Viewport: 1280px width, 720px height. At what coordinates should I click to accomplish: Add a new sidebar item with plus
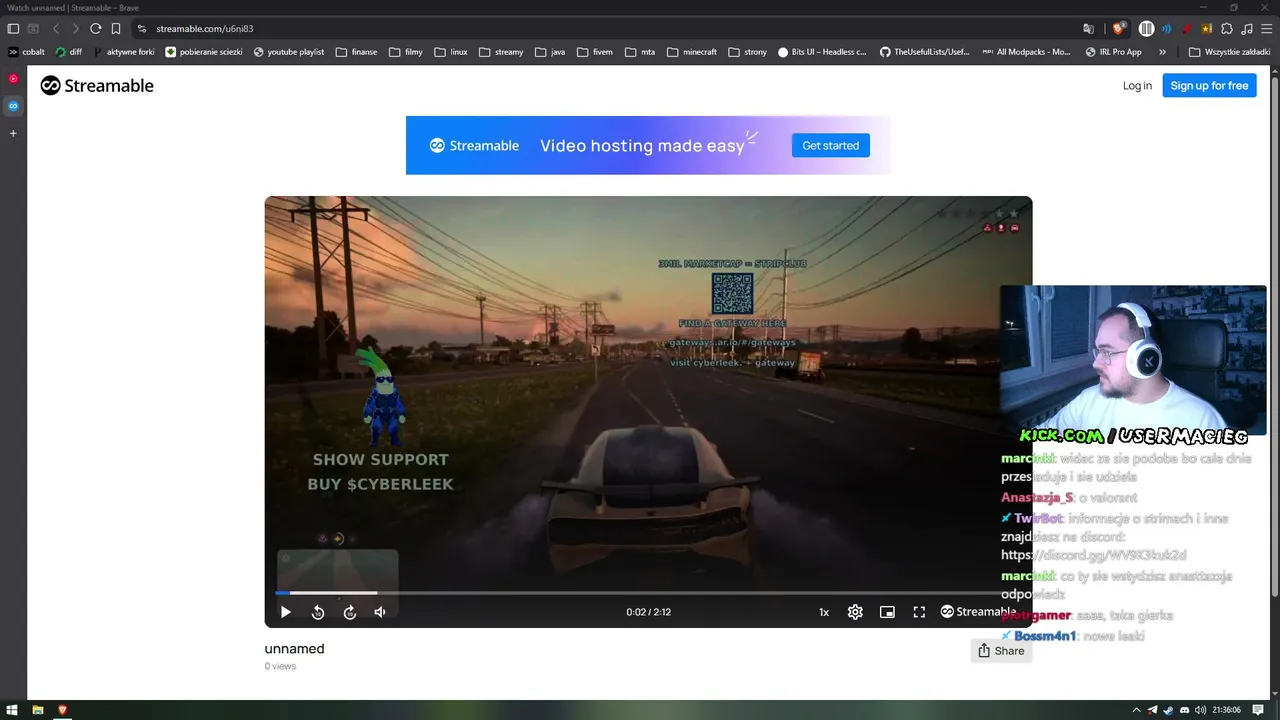(13, 133)
